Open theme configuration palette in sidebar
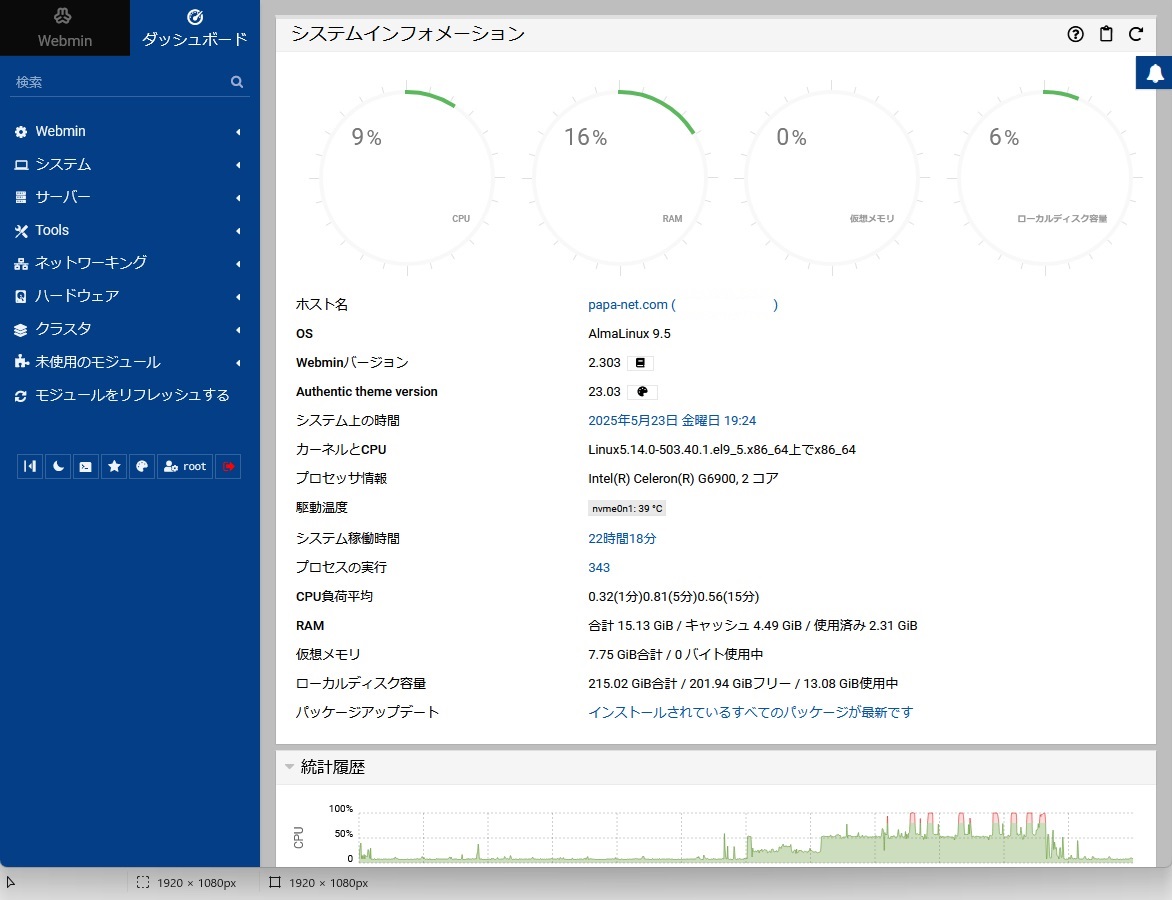Image resolution: width=1172 pixels, height=900 pixels. click(x=142, y=466)
